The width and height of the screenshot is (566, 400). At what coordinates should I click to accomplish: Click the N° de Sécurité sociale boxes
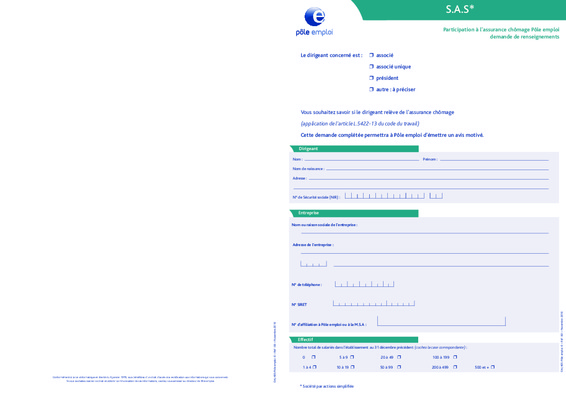[x=393, y=196]
